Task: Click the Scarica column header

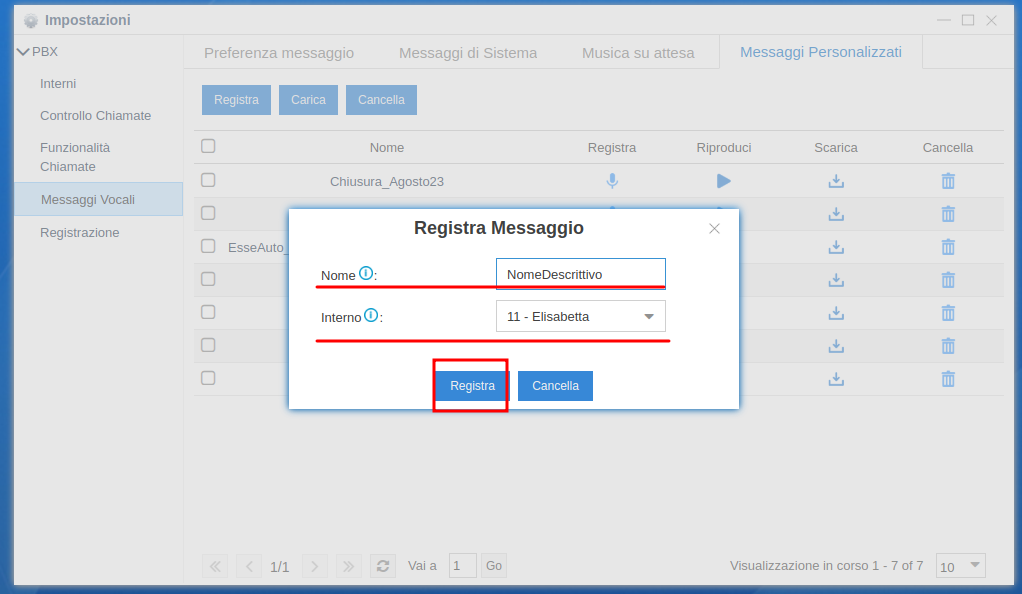Action: 836,148
